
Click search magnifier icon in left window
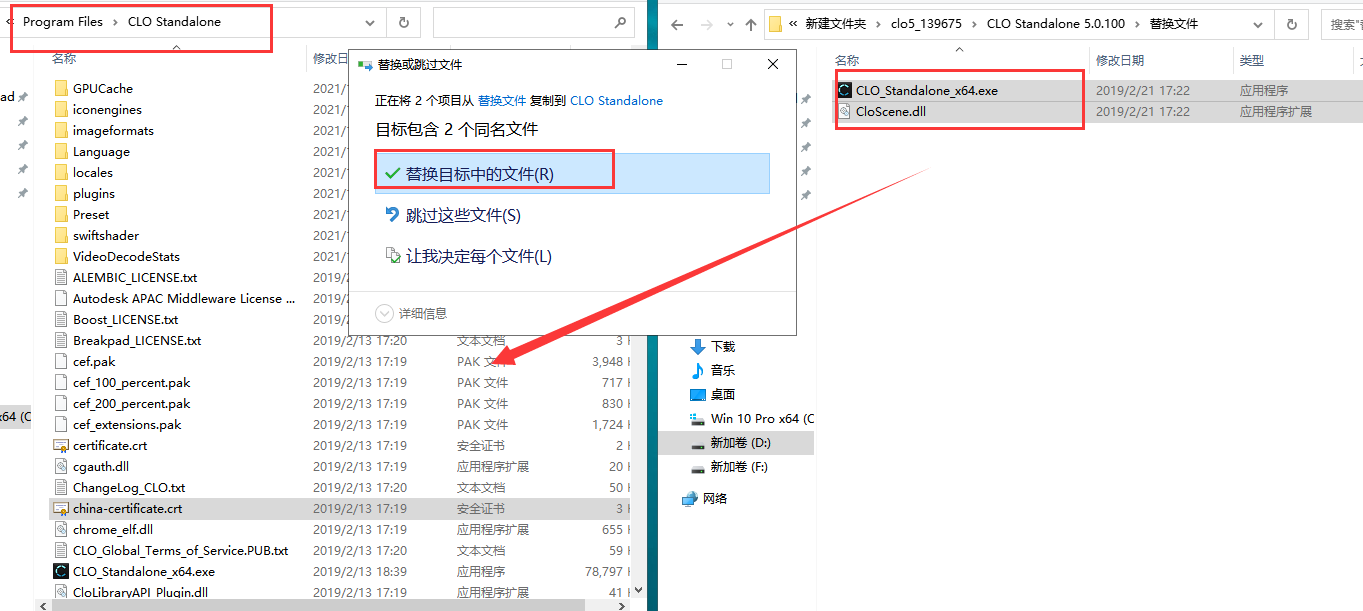click(620, 22)
